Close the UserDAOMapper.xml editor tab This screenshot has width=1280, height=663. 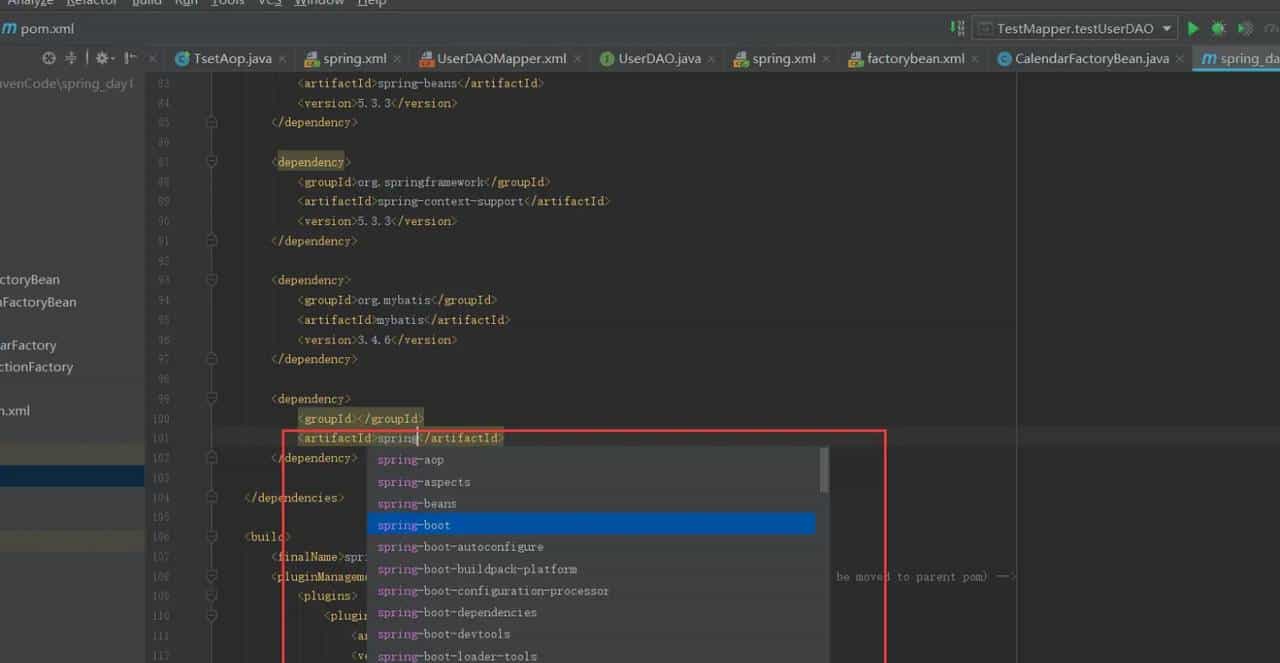tap(579, 59)
